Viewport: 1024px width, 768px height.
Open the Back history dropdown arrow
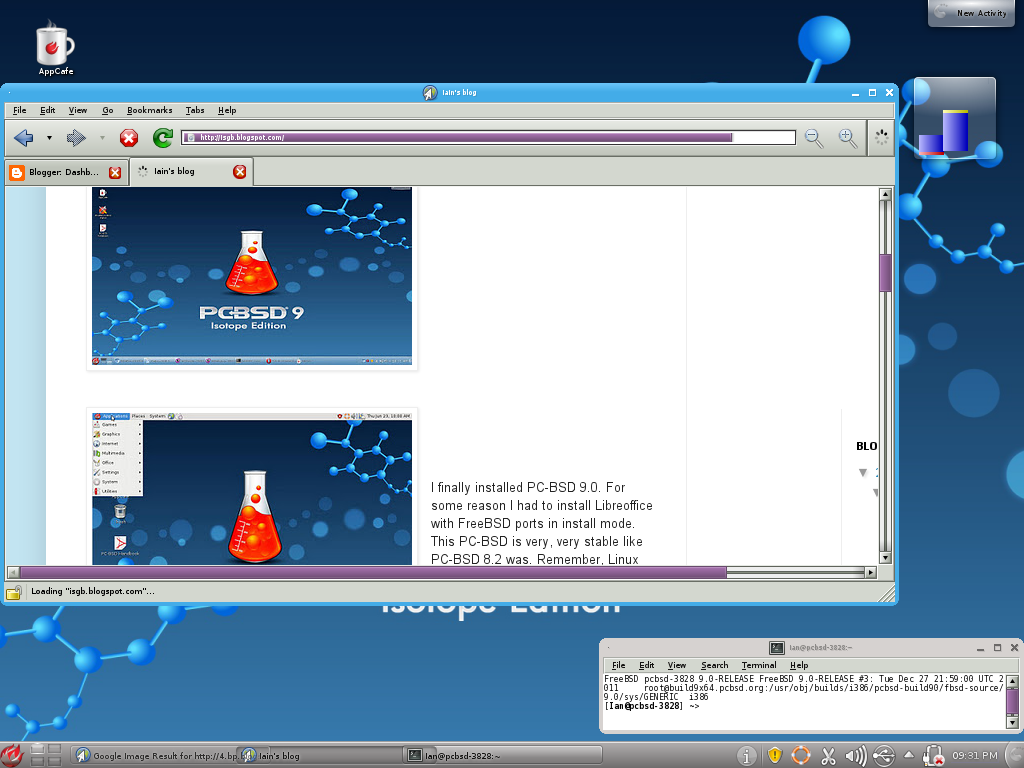pos(49,138)
